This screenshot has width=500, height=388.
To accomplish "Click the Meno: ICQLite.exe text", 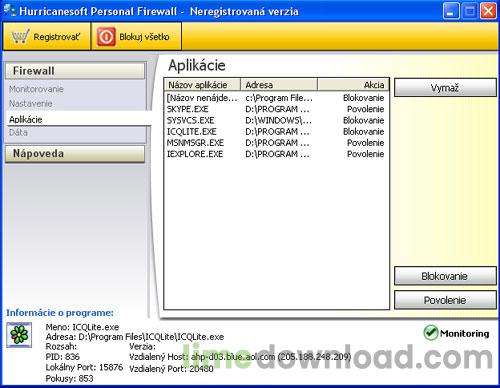I will (82, 327).
